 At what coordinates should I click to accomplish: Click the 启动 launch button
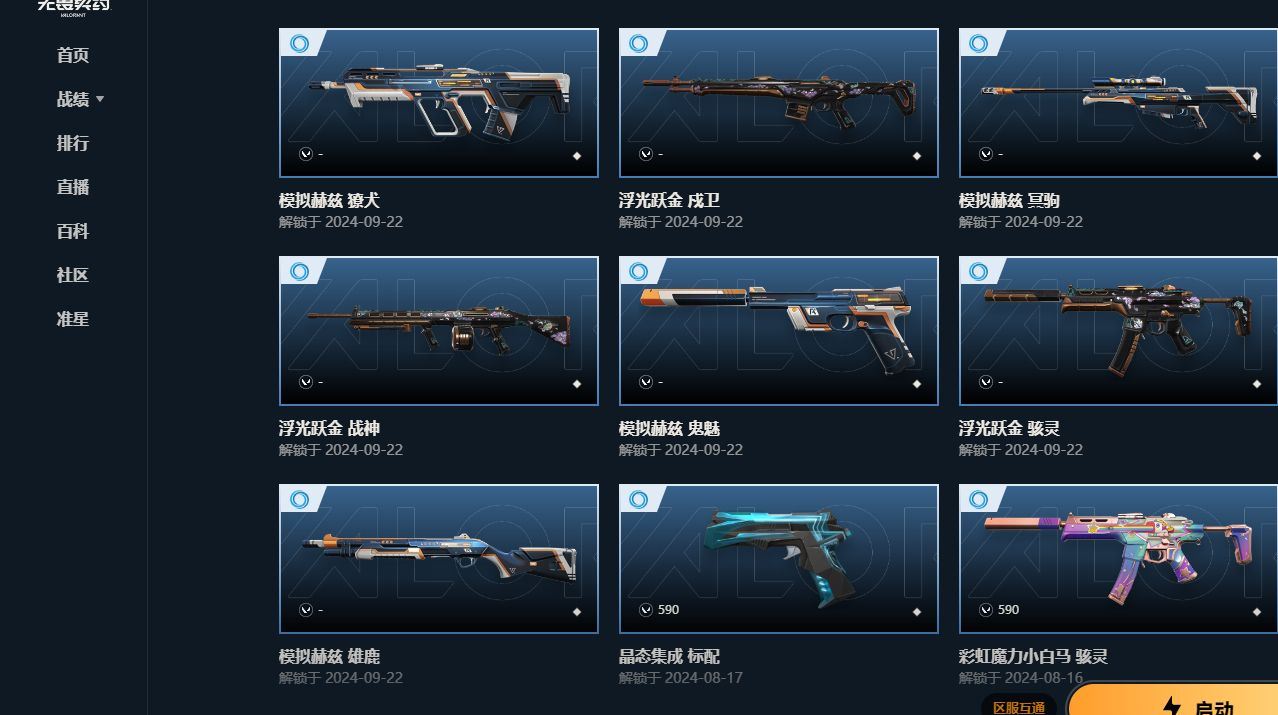1174,701
